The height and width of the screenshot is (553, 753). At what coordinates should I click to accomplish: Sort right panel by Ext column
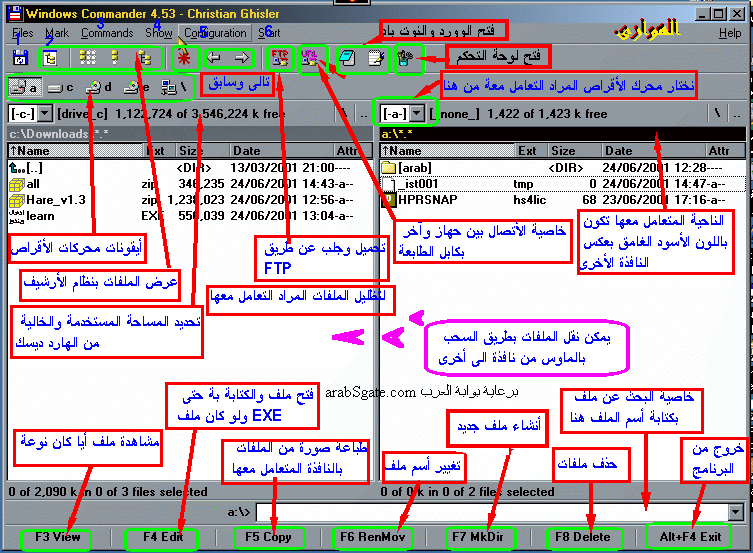tap(531, 151)
